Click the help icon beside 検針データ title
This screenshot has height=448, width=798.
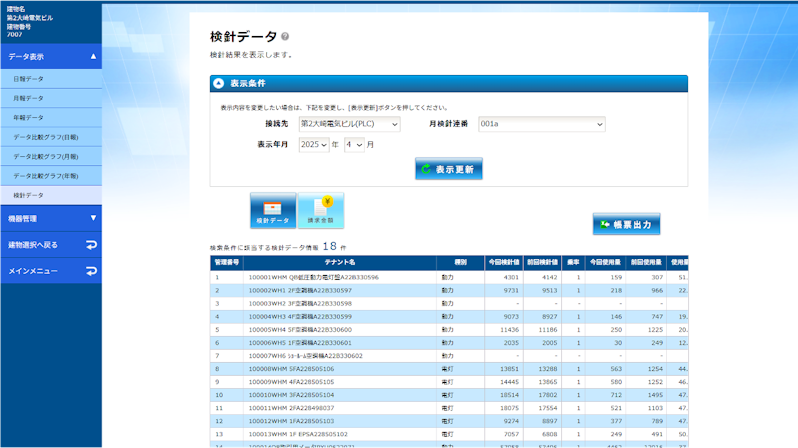click(x=285, y=37)
